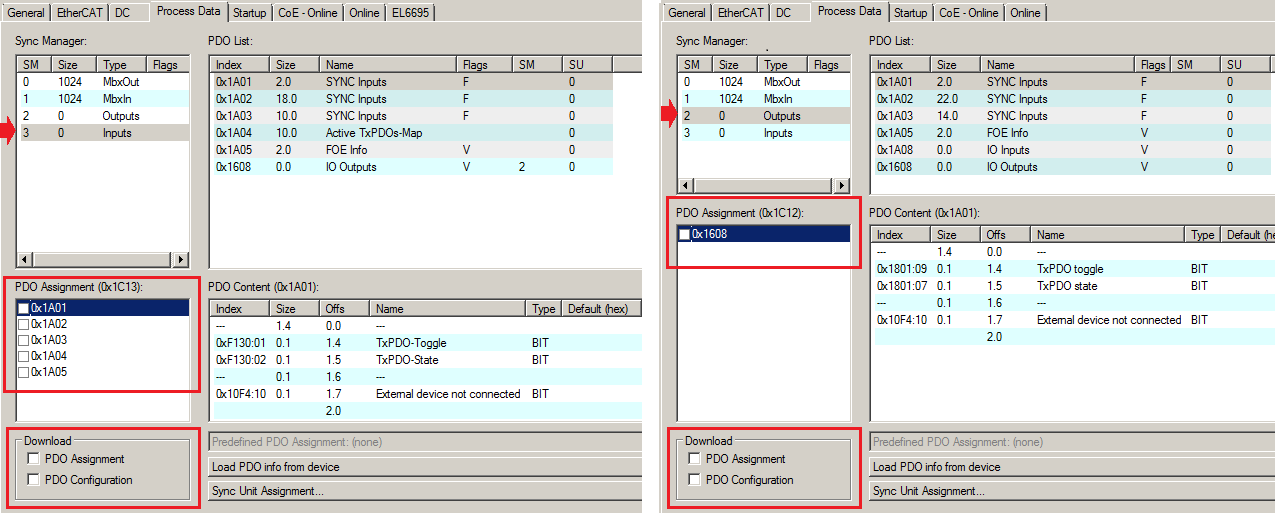Select 0x1A02 row with size 22.0 in PDO List
The image size is (1275, 513).
1073,99
